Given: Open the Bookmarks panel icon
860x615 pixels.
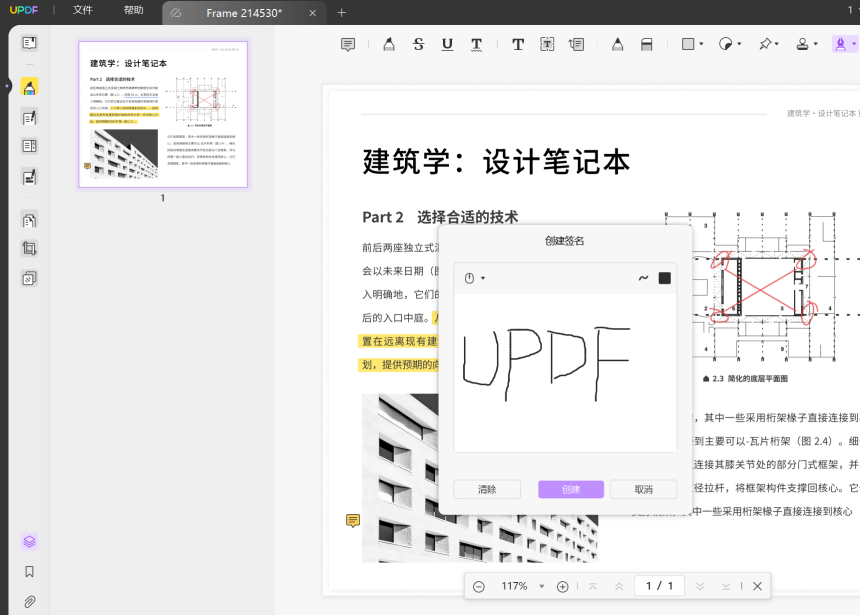Looking at the screenshot, I should 29,572.
